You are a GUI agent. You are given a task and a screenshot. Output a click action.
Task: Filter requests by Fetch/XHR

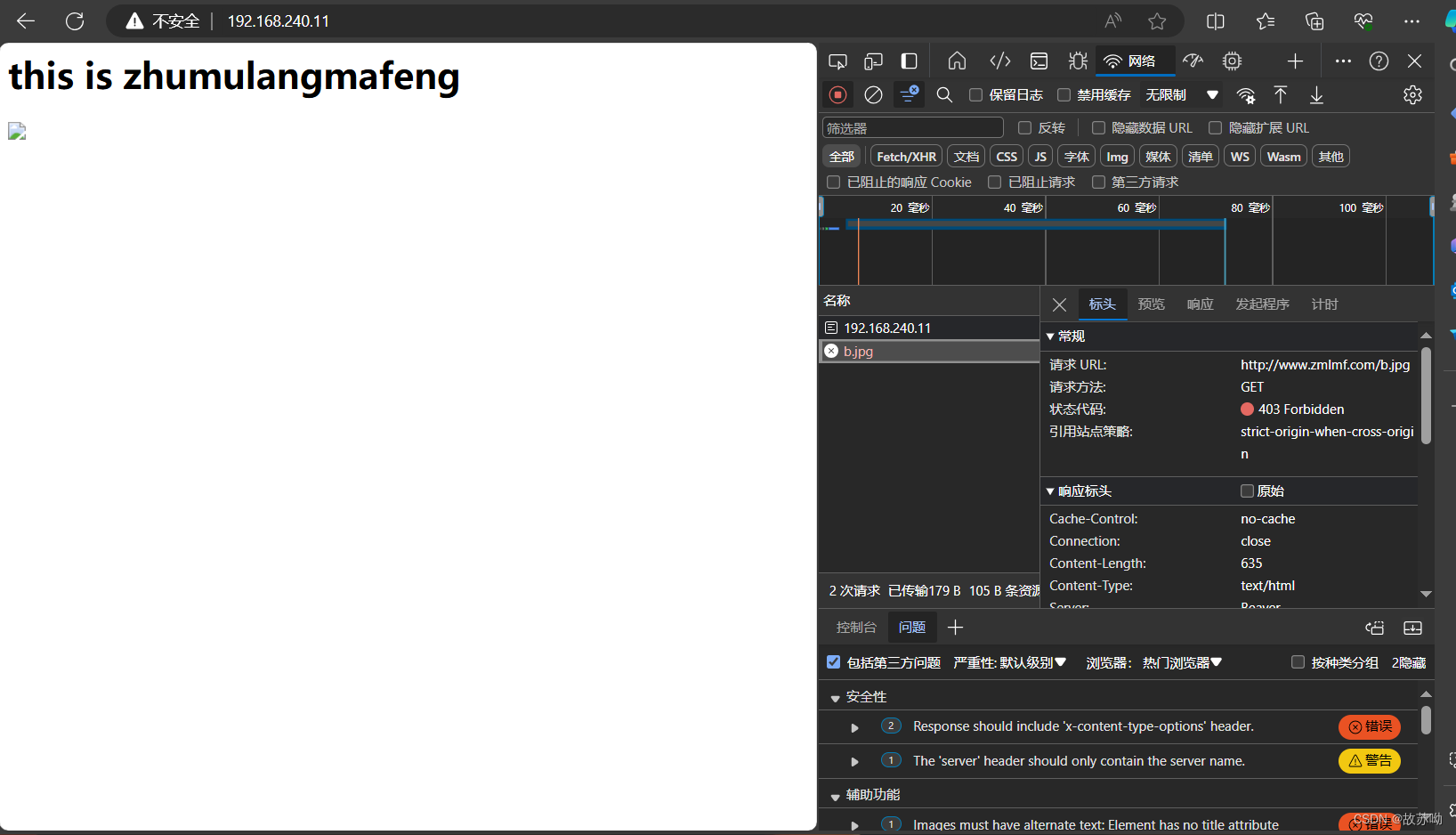906,157
